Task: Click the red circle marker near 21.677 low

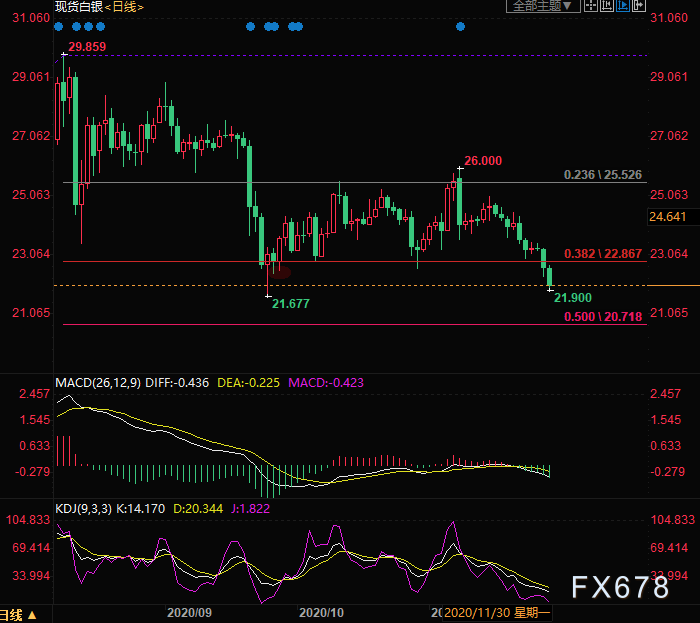Action: tap(279, 270)
